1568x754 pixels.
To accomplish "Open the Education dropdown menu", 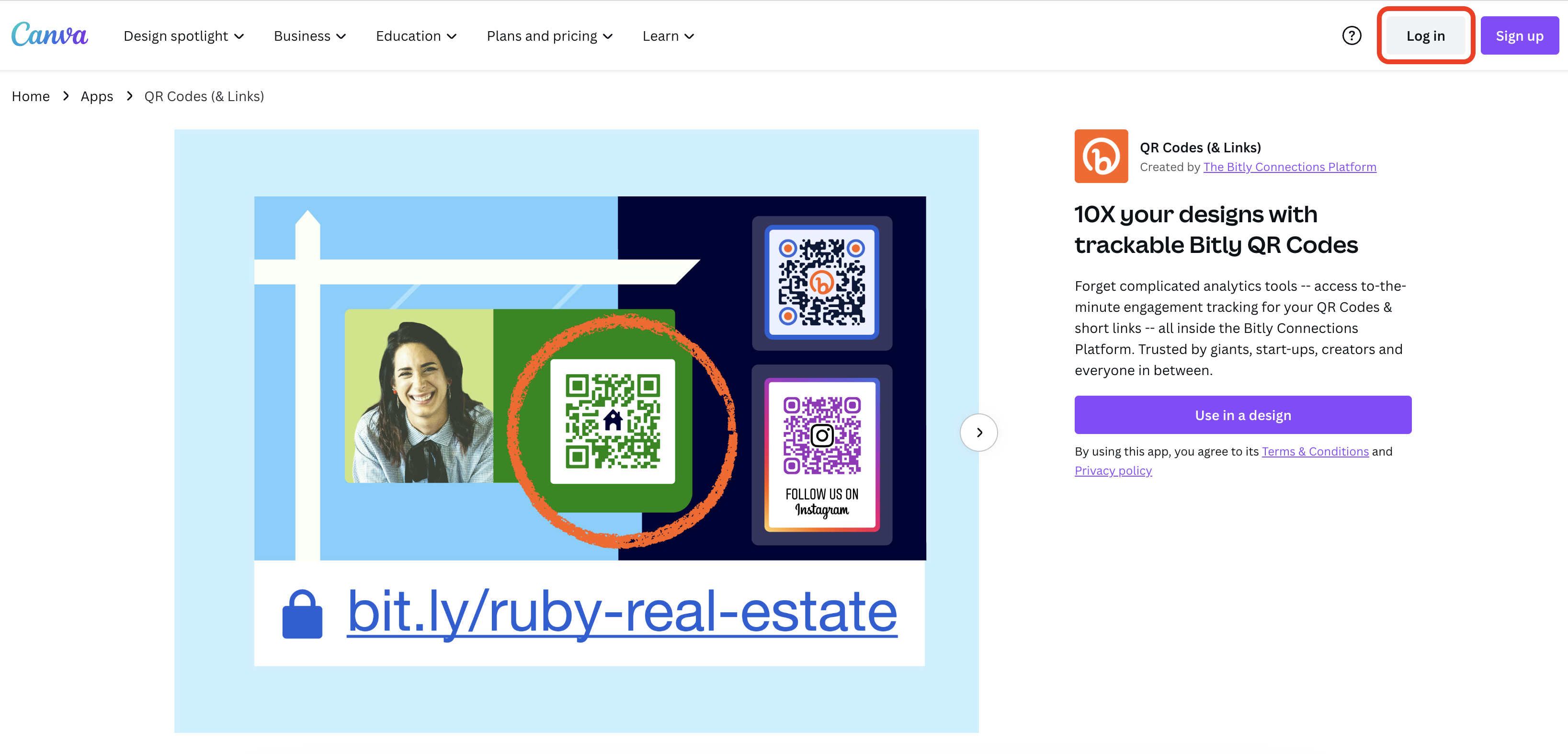I will (x=416, y=36).
